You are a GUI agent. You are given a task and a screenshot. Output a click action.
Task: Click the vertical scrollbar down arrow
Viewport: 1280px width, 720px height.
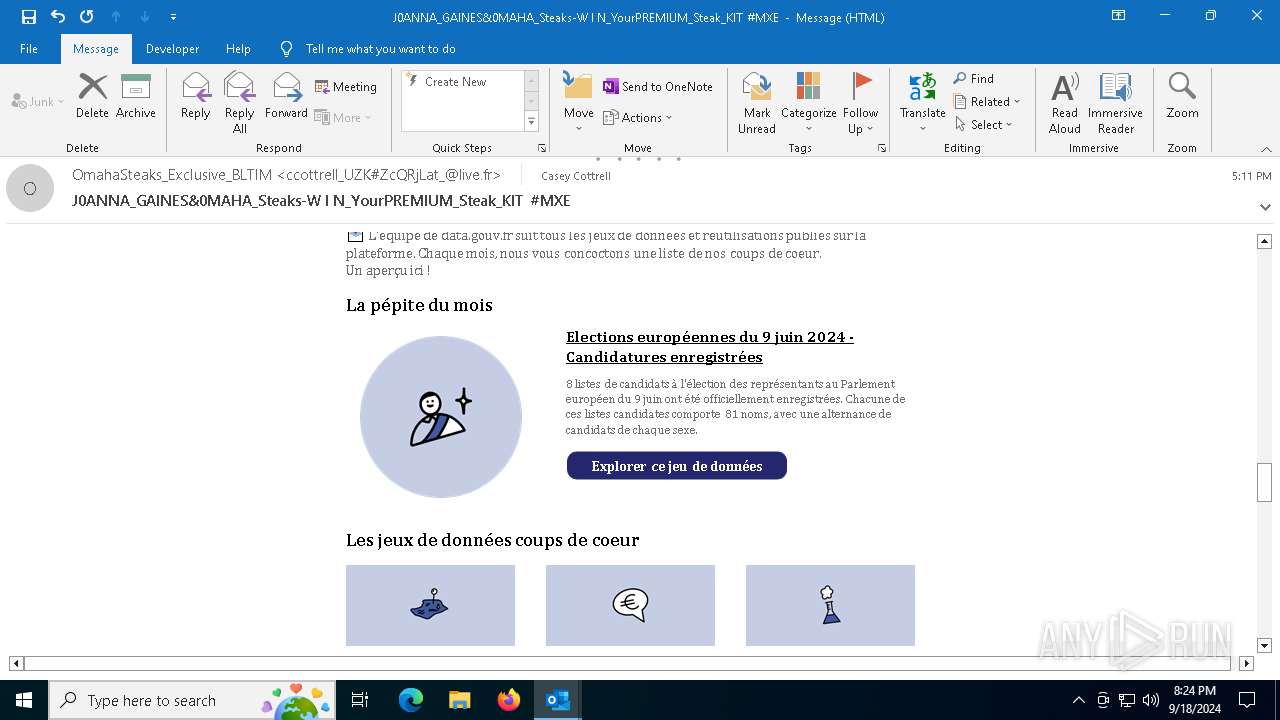tap(1264, 646)
